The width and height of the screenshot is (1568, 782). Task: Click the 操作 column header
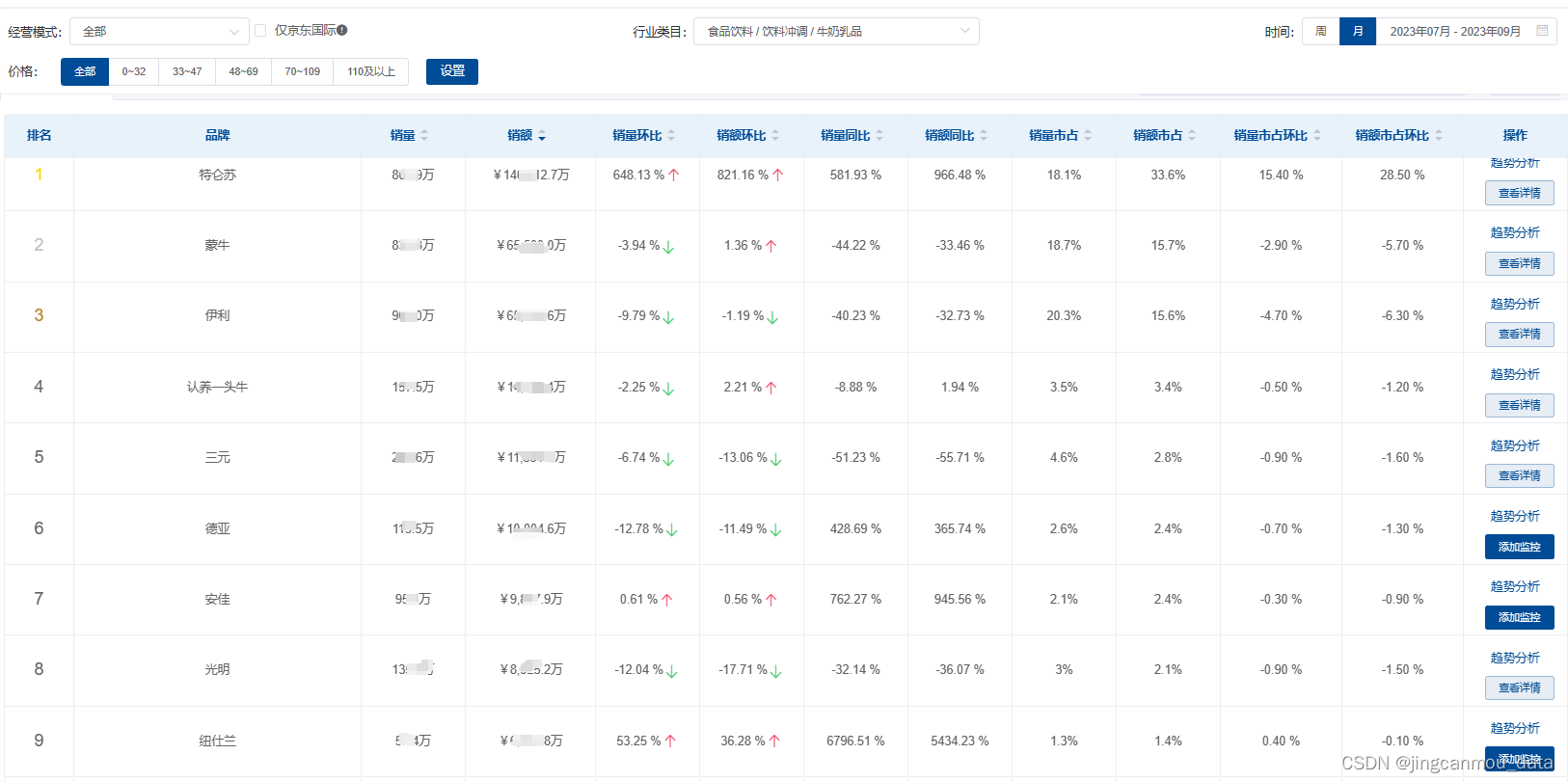(x=1515, y=136)
